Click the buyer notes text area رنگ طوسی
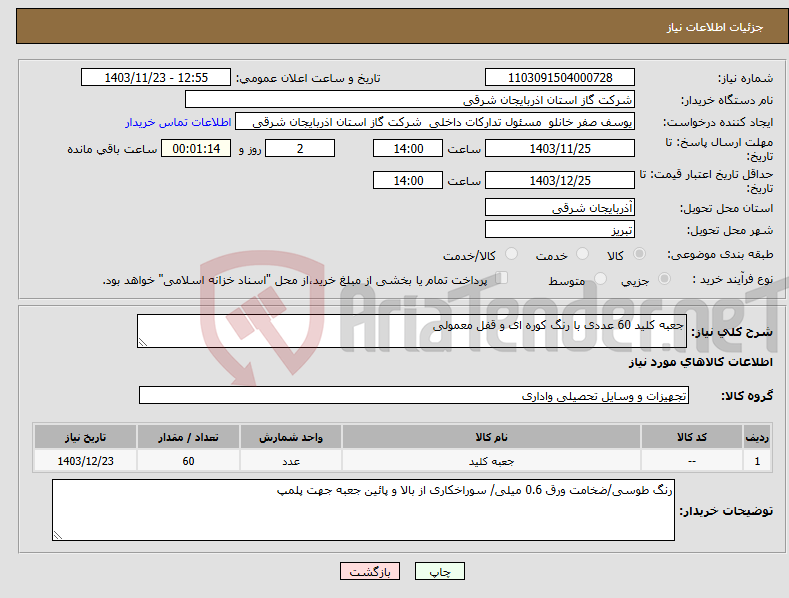Viewport: 789px width, 598px height. (x=363, y=510)
